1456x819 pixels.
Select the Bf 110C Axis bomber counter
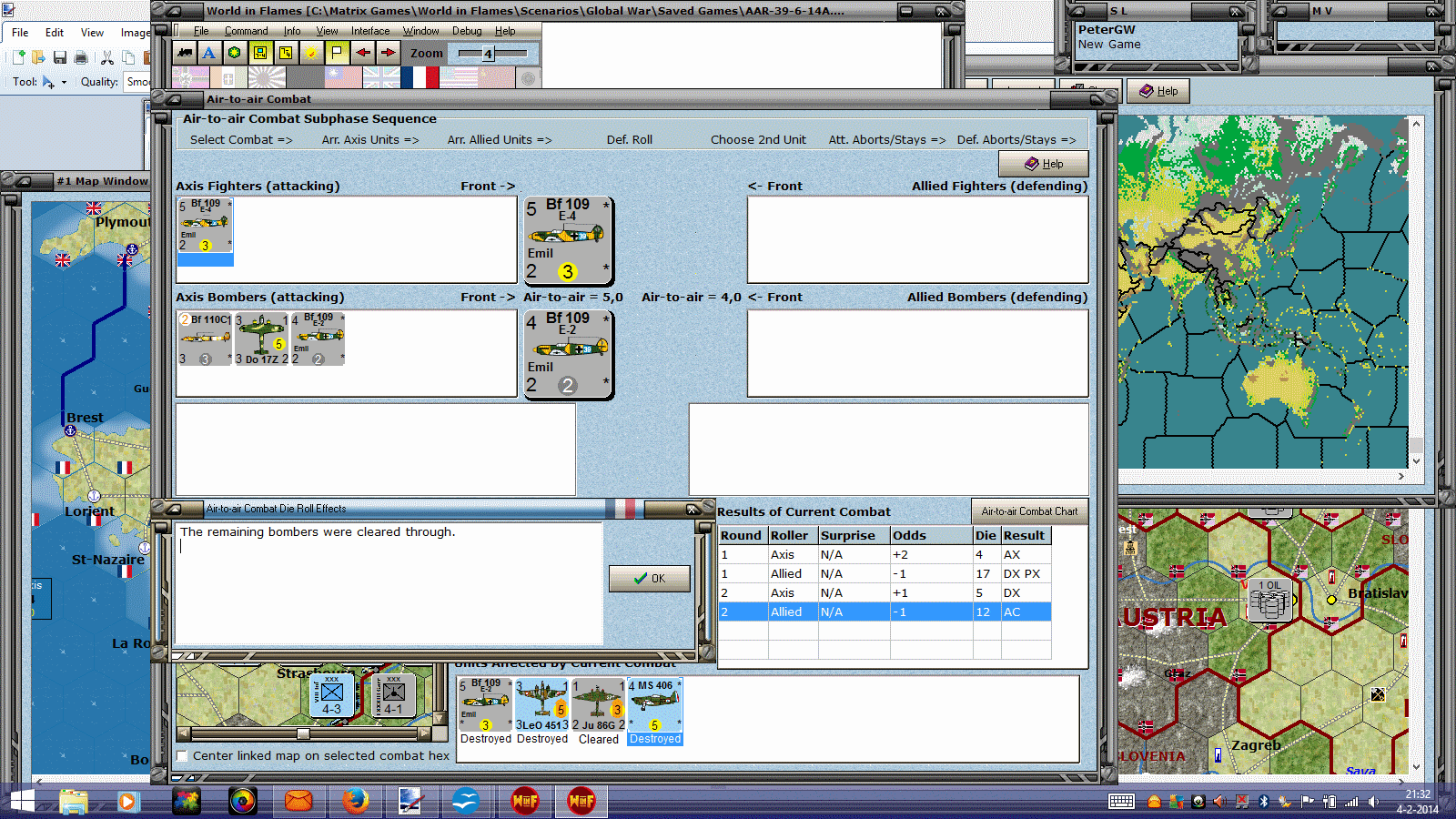(x=205, y=339)
